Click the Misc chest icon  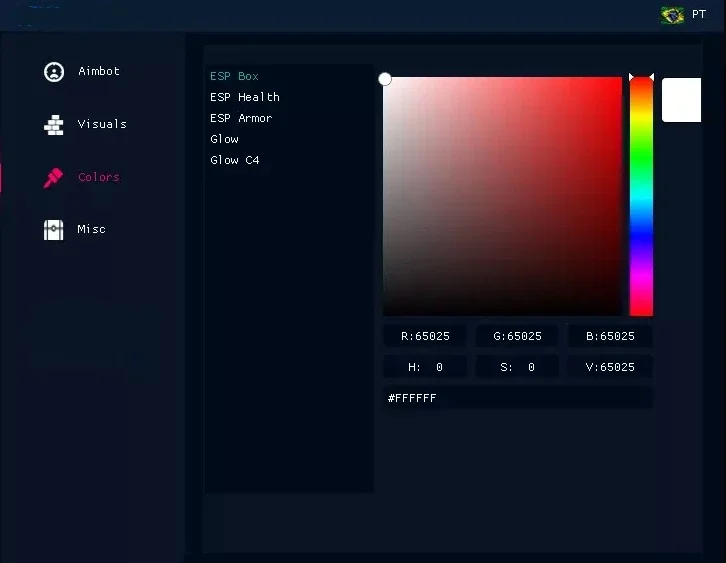pyautogui.click(x=54, y=230)
